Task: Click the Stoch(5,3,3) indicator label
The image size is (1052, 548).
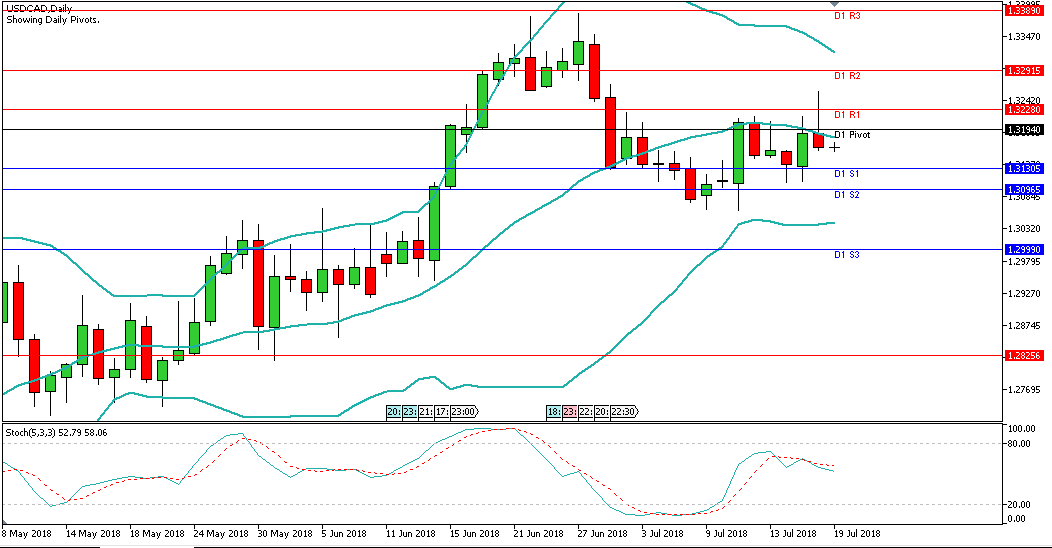Action: coord(58,433)
